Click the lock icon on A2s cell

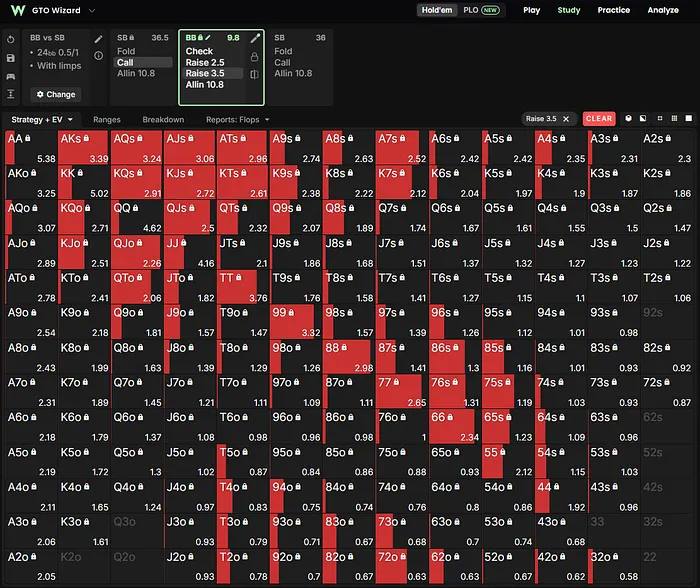[x=668, y=138]
